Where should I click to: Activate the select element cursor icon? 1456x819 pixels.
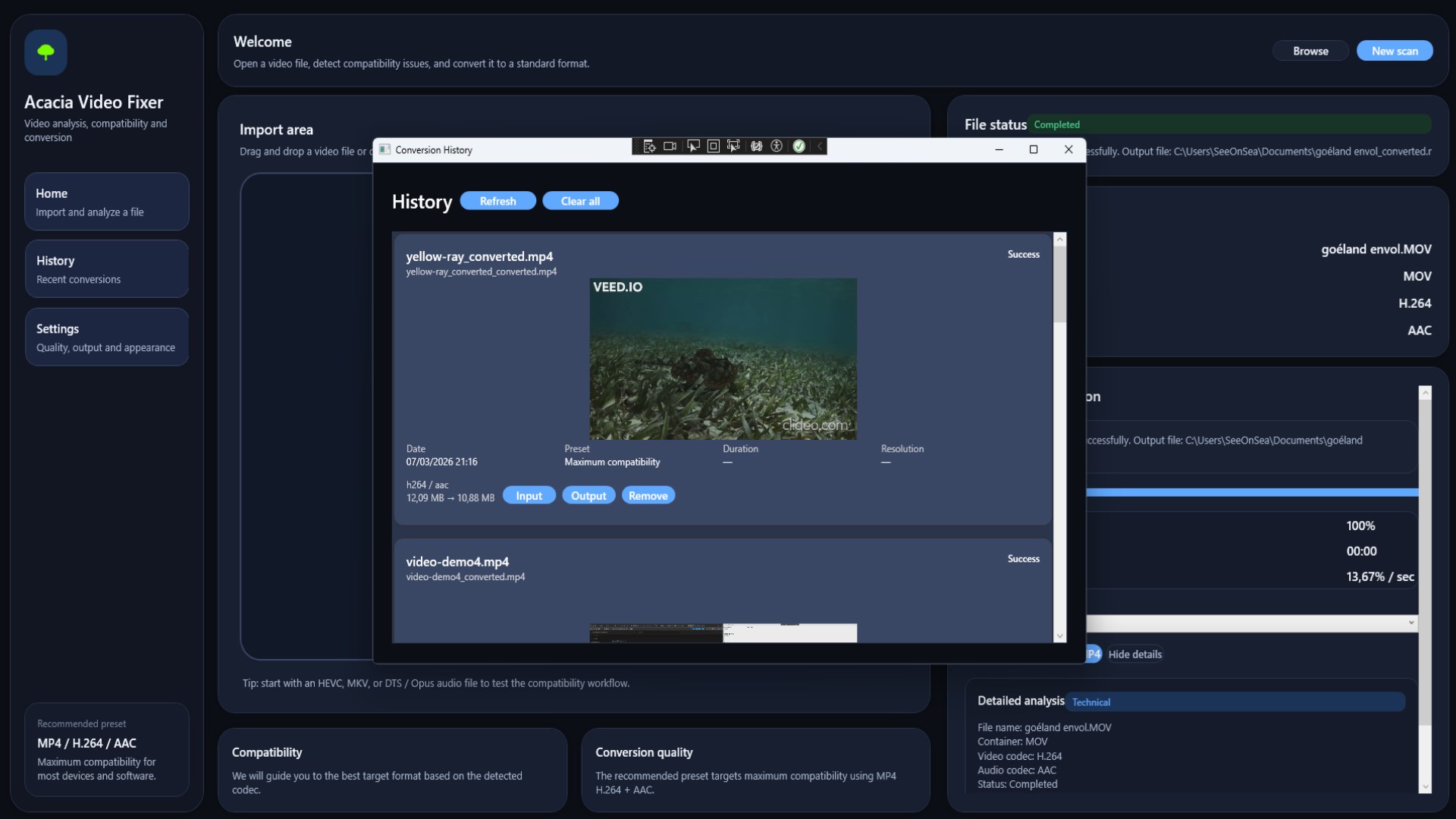click(x=693, y=146)
